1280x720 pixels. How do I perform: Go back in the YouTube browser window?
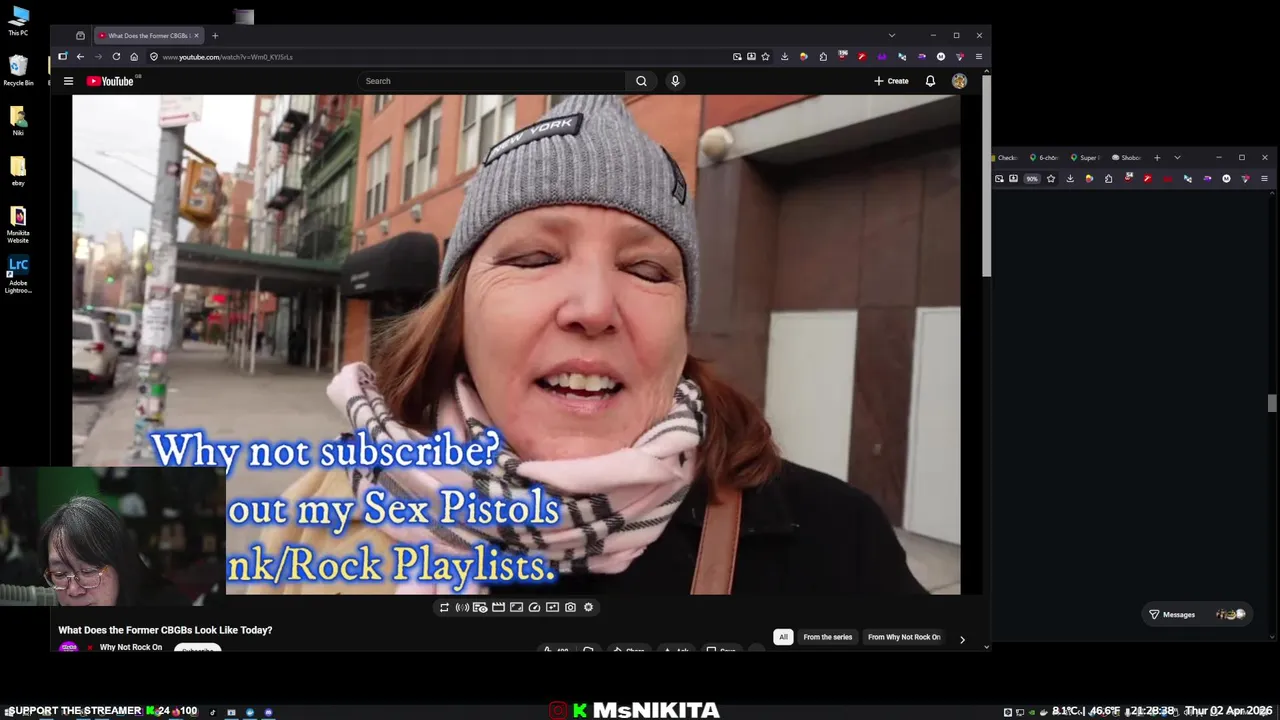click(x=80, y=57)
